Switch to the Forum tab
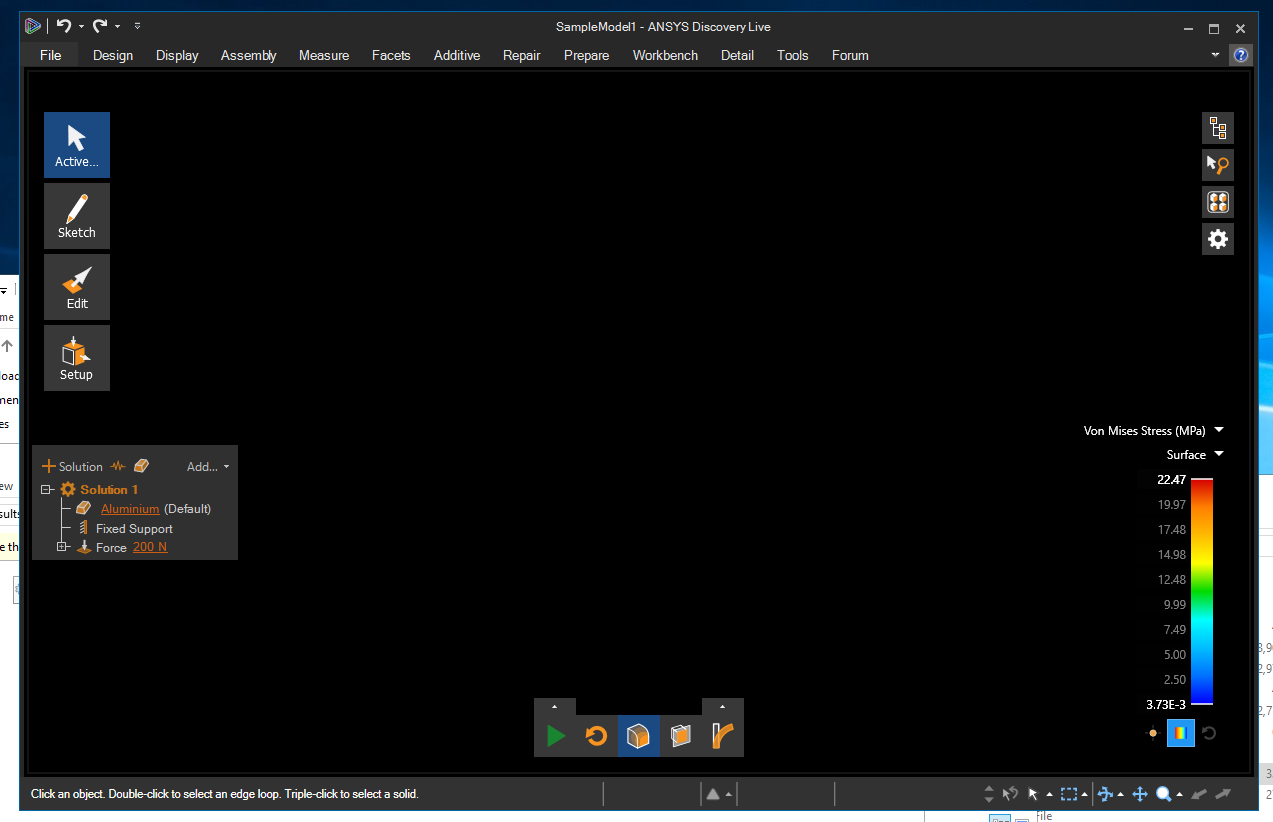 (850, 55)
